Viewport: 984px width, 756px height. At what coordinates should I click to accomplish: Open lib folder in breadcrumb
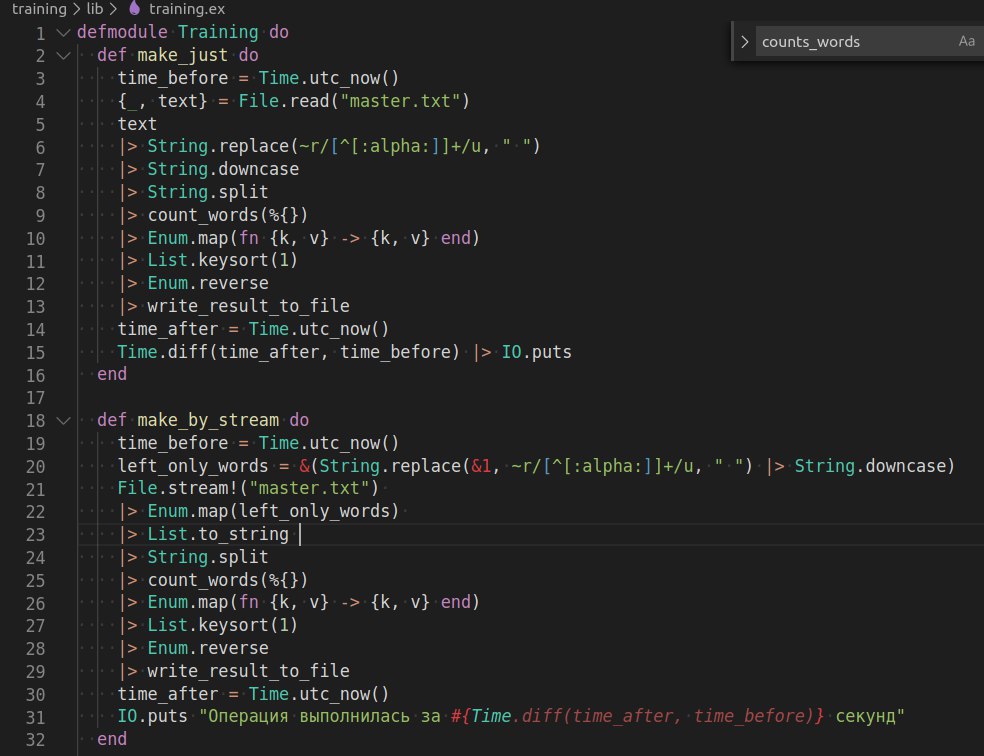[95, 9]
